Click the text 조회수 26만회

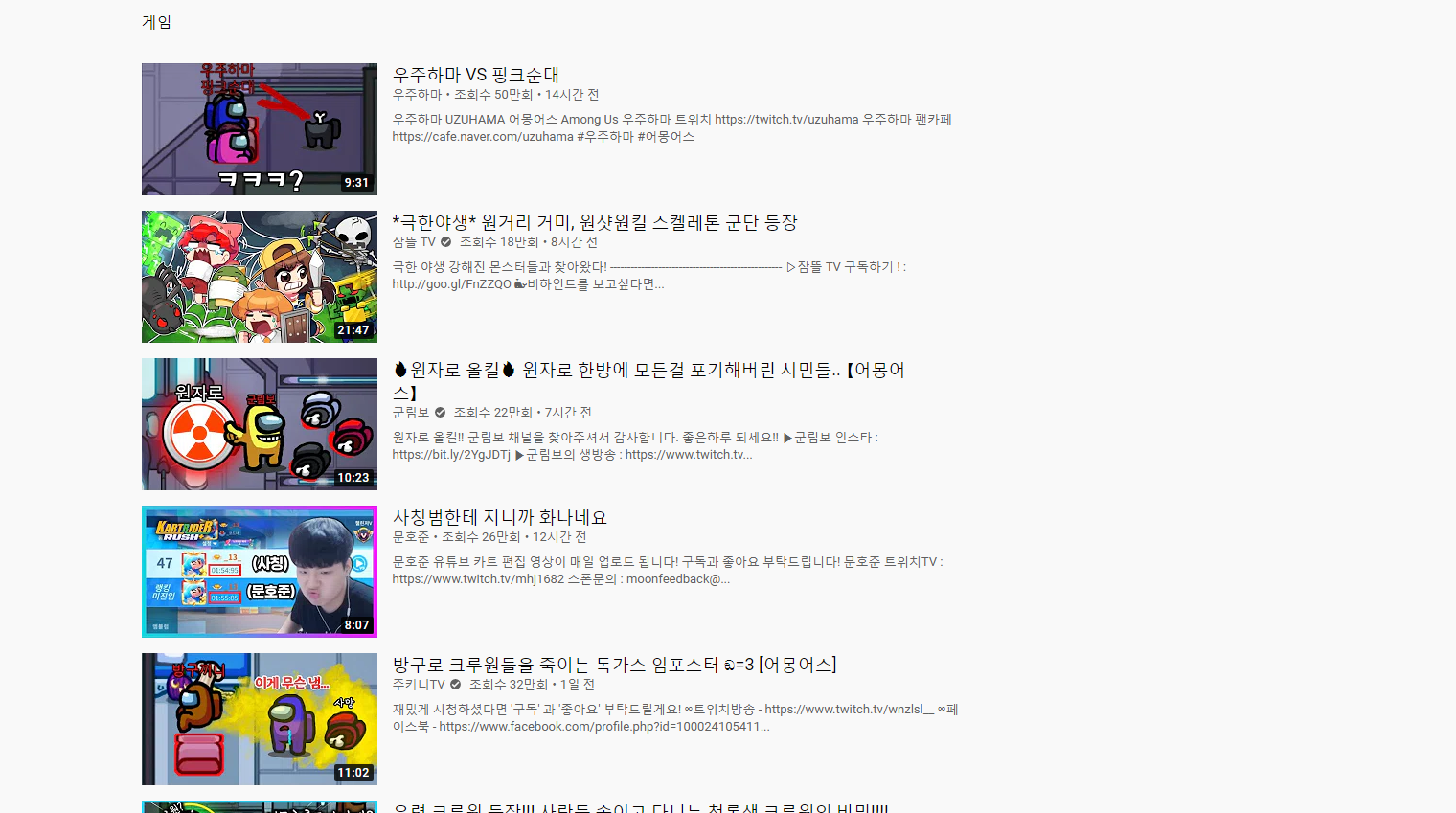tap(481, 537)
